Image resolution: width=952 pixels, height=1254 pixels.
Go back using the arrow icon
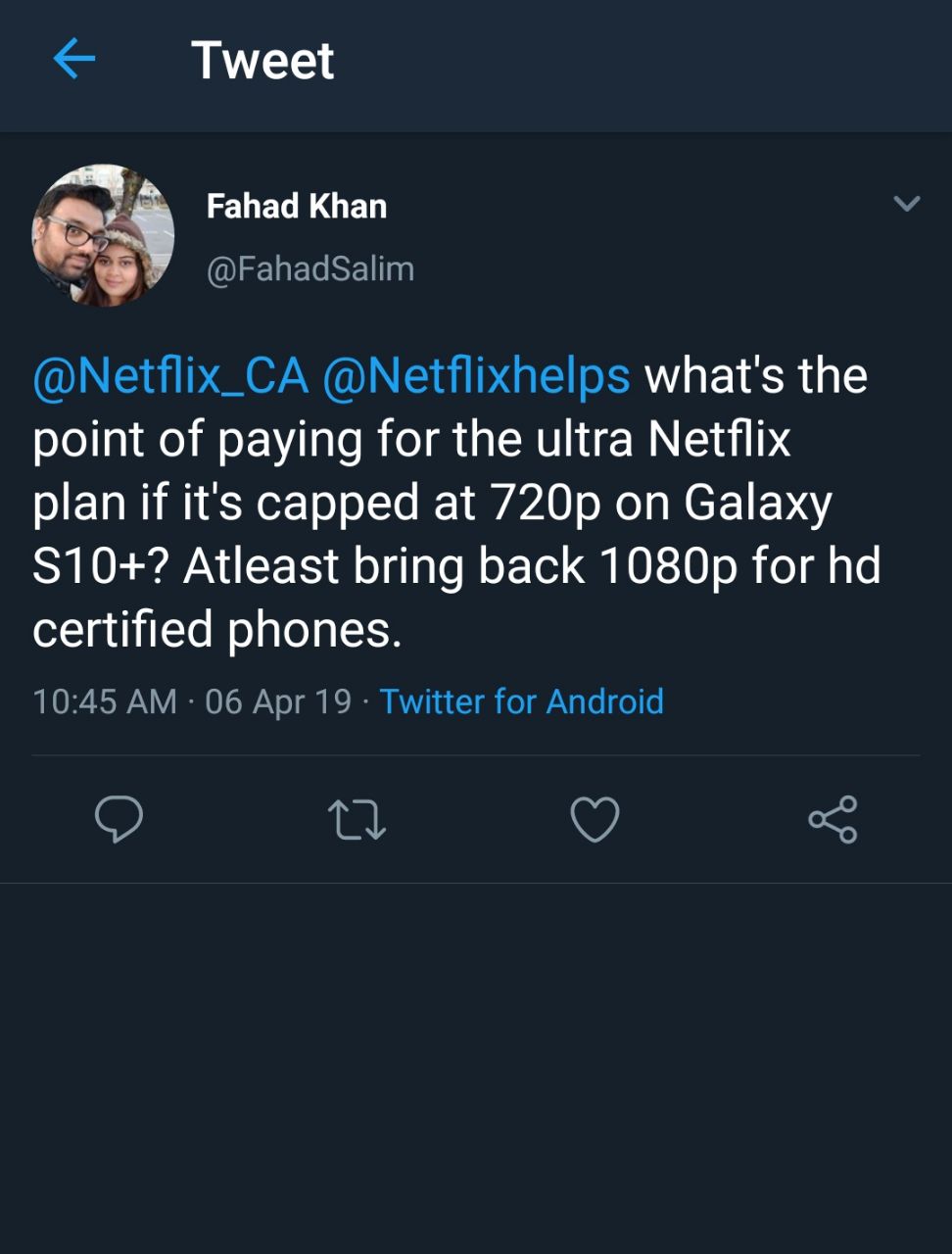pyautogui.click(x=73, y=60)
